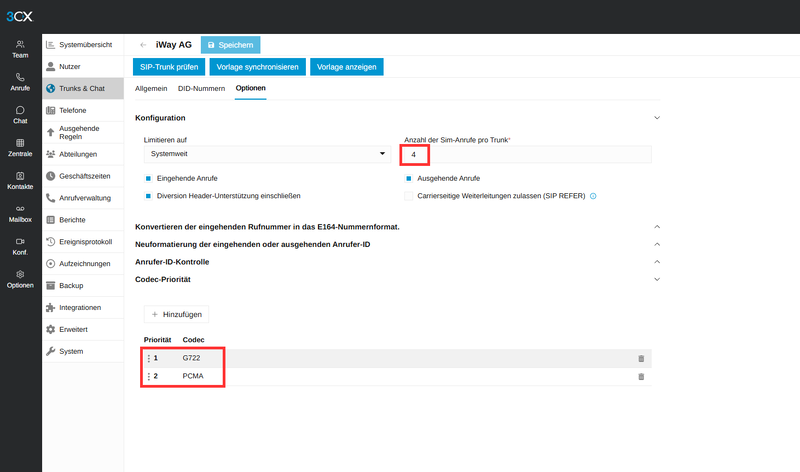This screenshot has height=472, width=800.
Task: Toggle the Eingehende Anrufe checkbox
Action: pyautogui.click(x=148, y=179)
